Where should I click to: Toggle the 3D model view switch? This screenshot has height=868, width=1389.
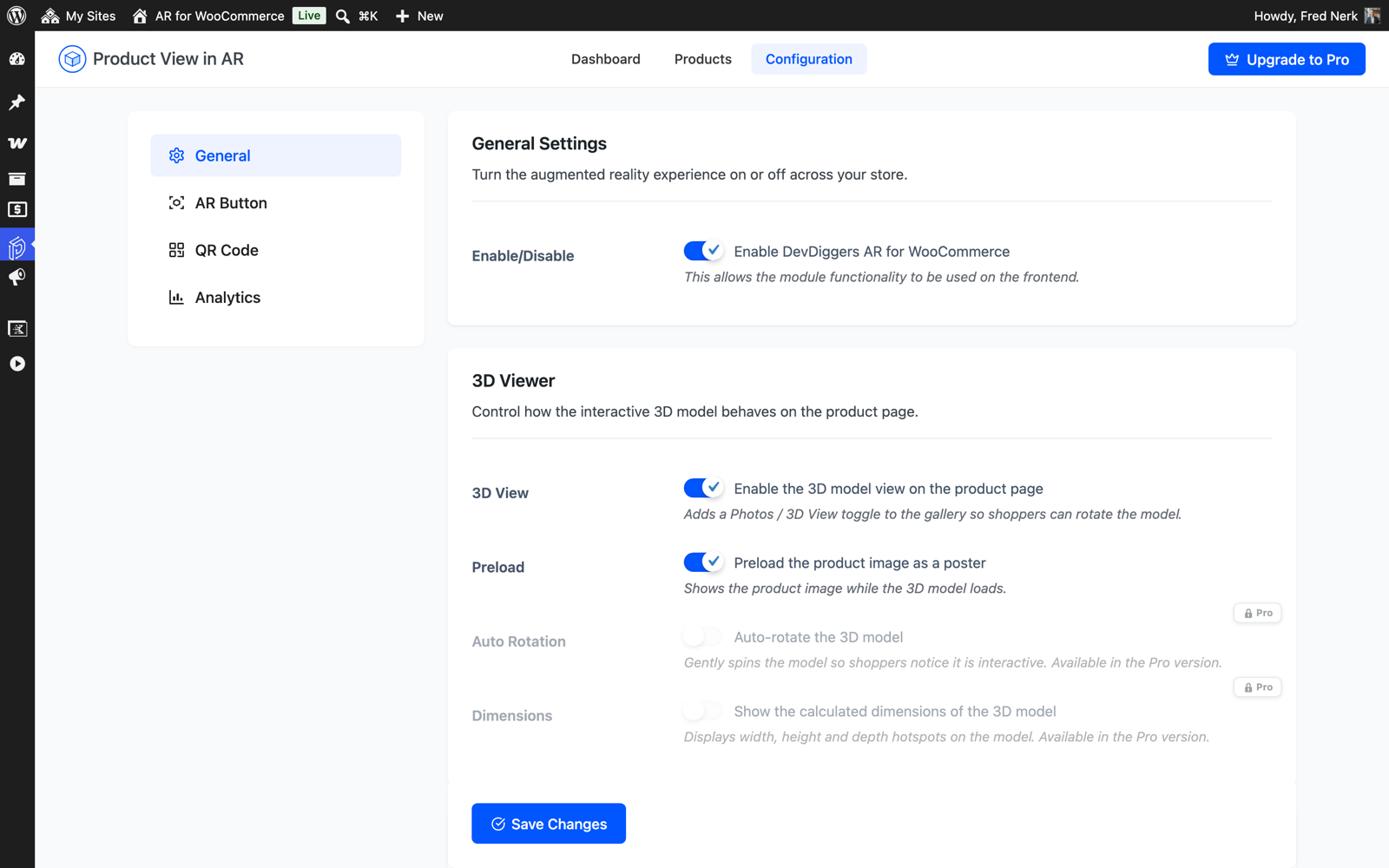tap(703, 488)
